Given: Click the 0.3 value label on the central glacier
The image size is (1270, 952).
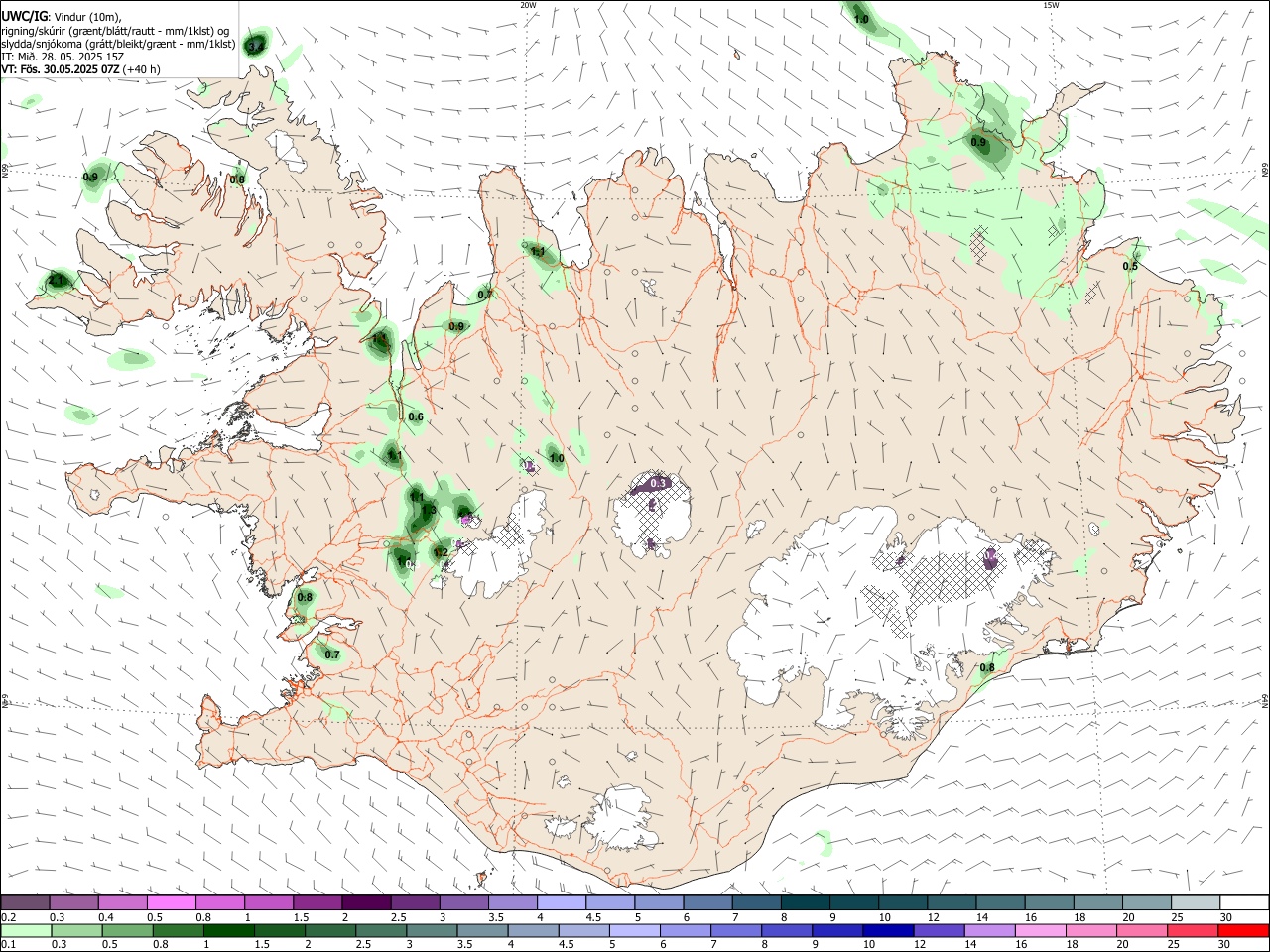Looking at the screenshot, I should [x=658, y=484].
